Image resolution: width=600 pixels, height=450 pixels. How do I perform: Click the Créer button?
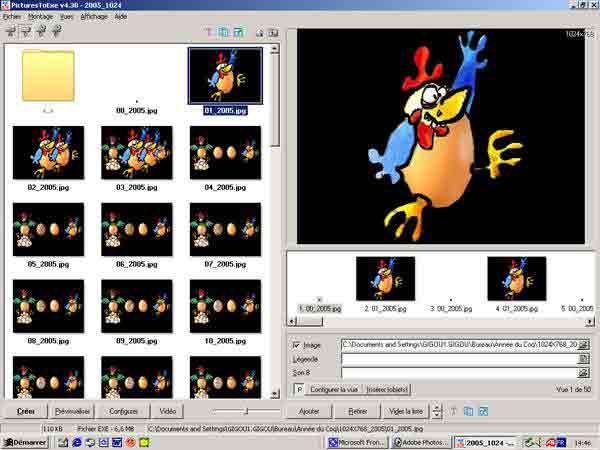[26, 411]
